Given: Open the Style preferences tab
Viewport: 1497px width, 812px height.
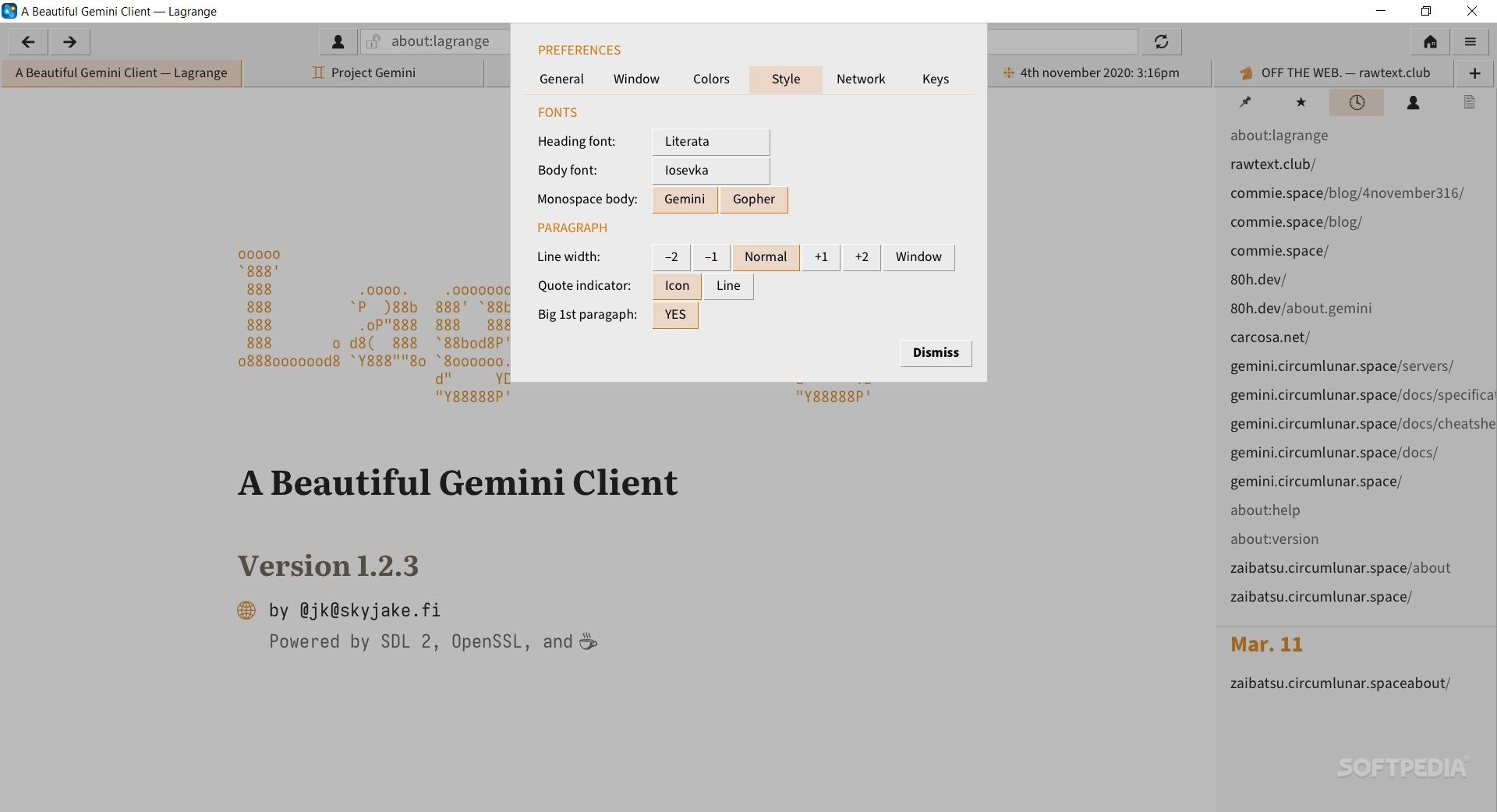Looking at the screenshot, I should coord(786,79).
